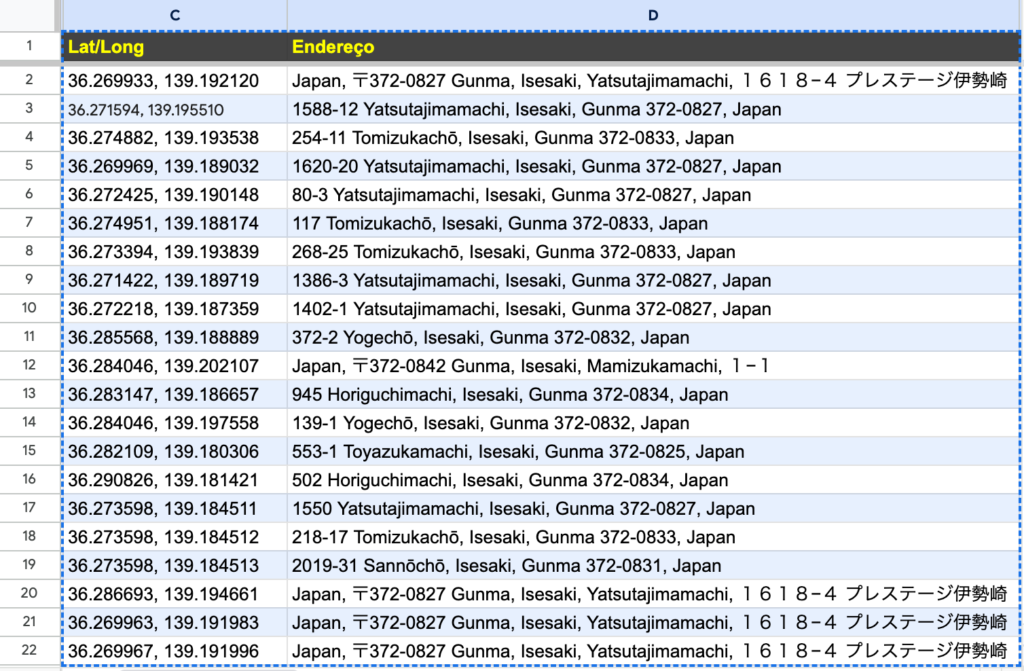Click the Lat/Long header cell
1024x671 pixels.
(175, 47)
